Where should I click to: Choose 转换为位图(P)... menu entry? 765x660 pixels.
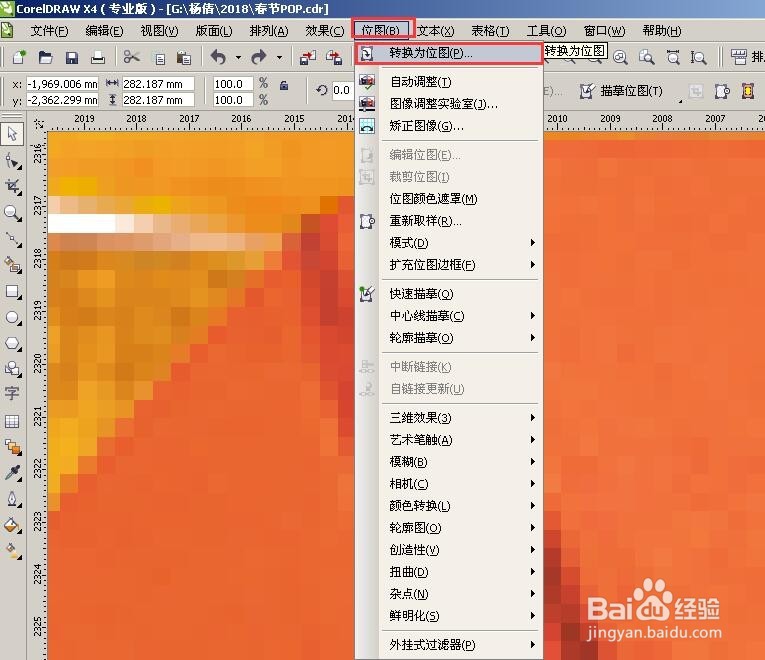[449, 53]
